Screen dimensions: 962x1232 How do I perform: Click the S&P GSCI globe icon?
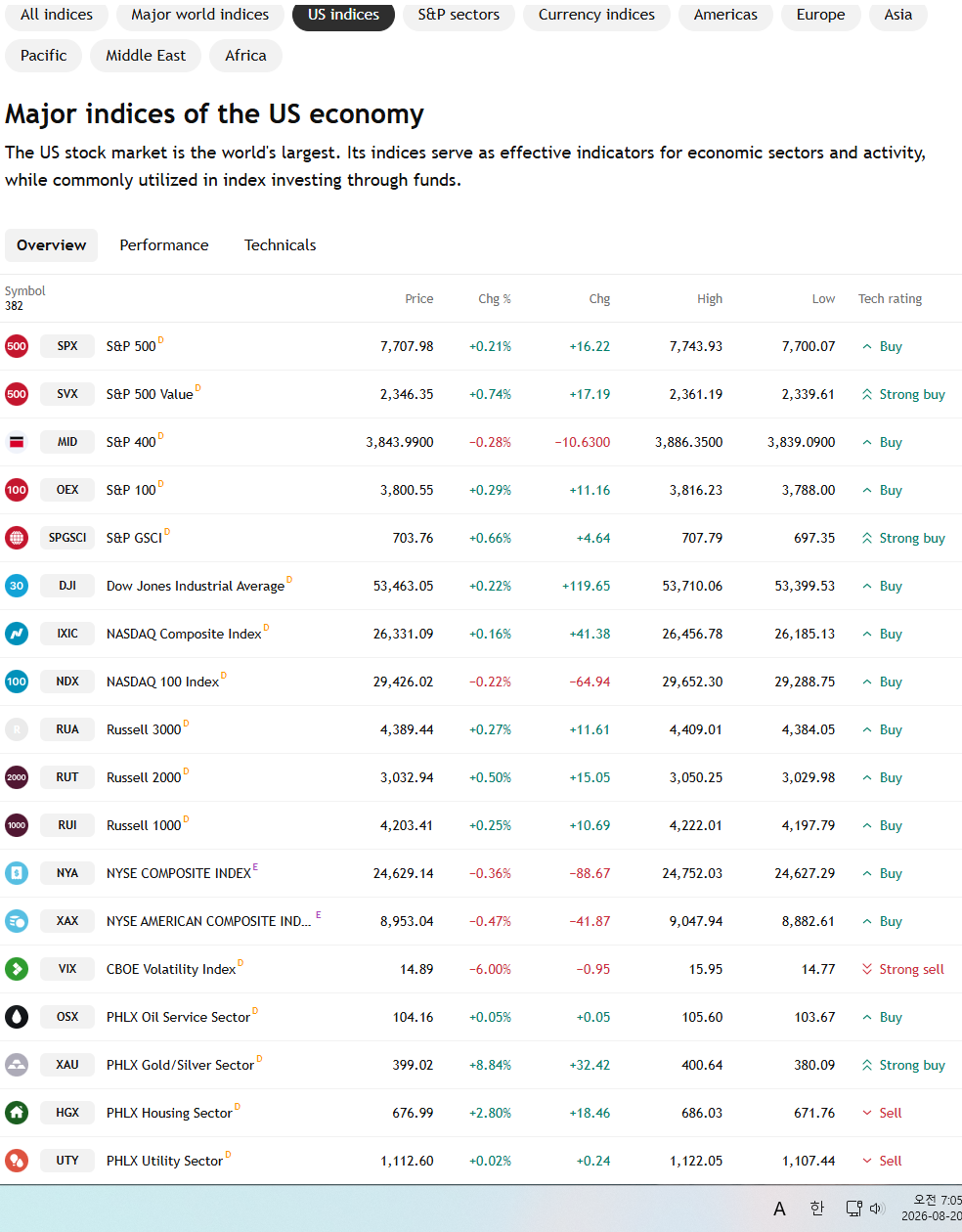[x=17, y=538]
